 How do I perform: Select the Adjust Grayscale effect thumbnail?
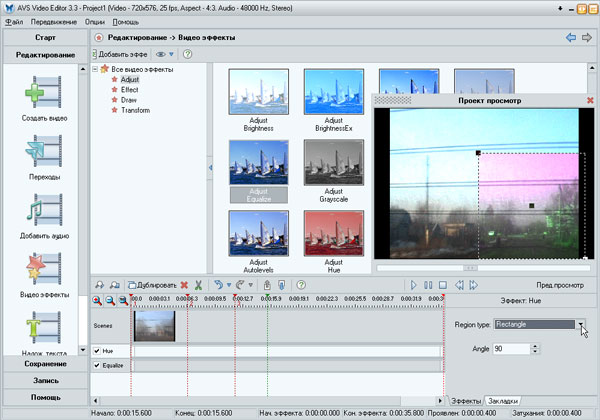(334, 163)
